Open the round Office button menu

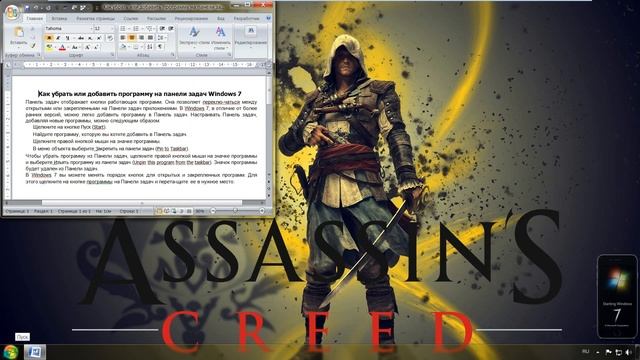12,12
